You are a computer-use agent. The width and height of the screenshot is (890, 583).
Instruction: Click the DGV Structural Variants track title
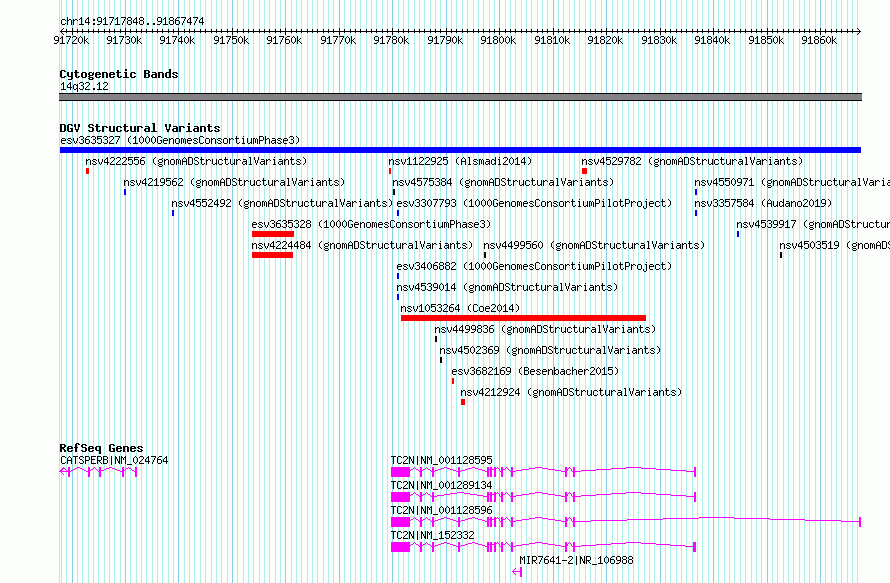tap(140, 128)
